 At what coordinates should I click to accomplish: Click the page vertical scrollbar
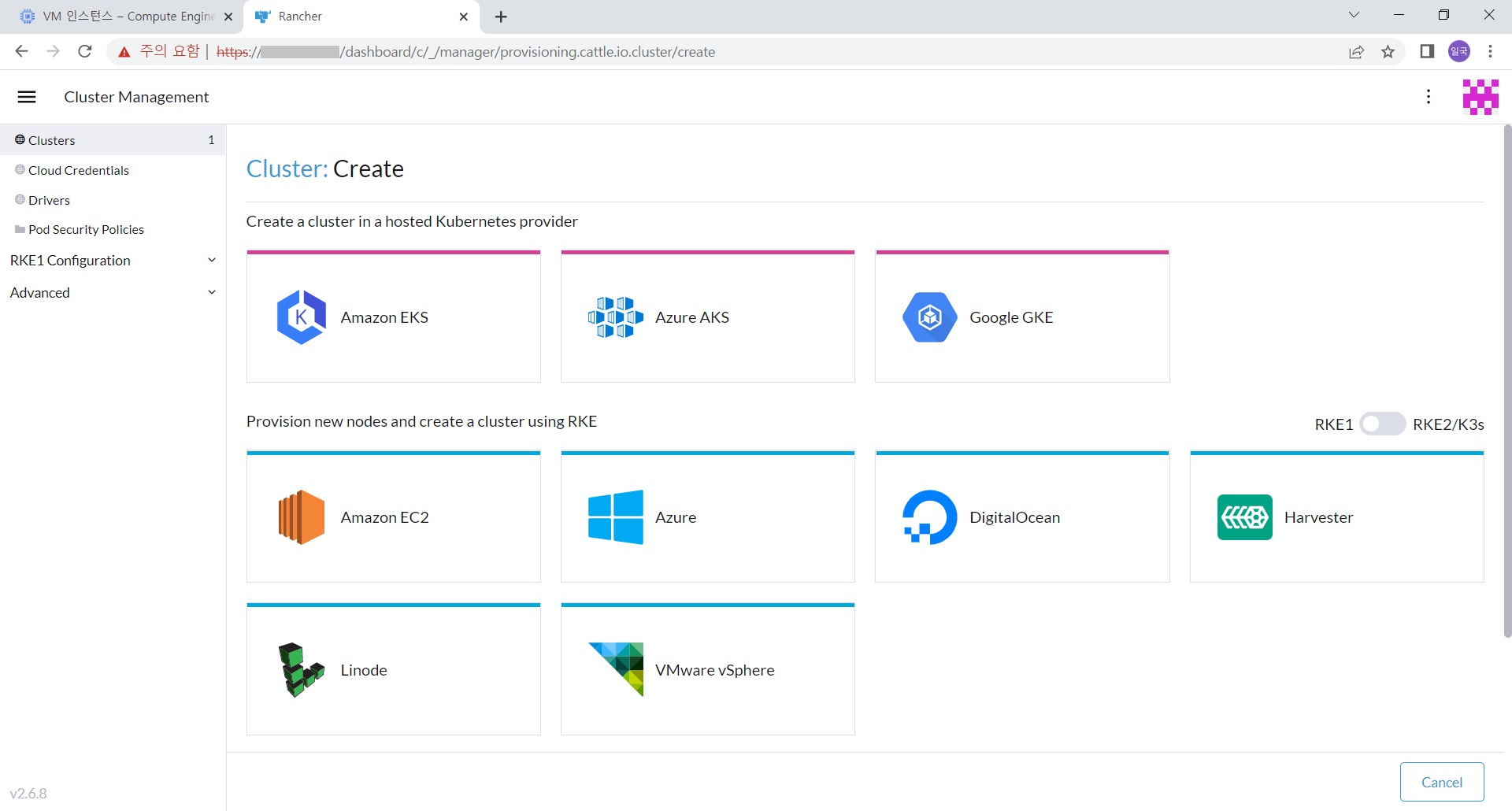coord(1507,382)
